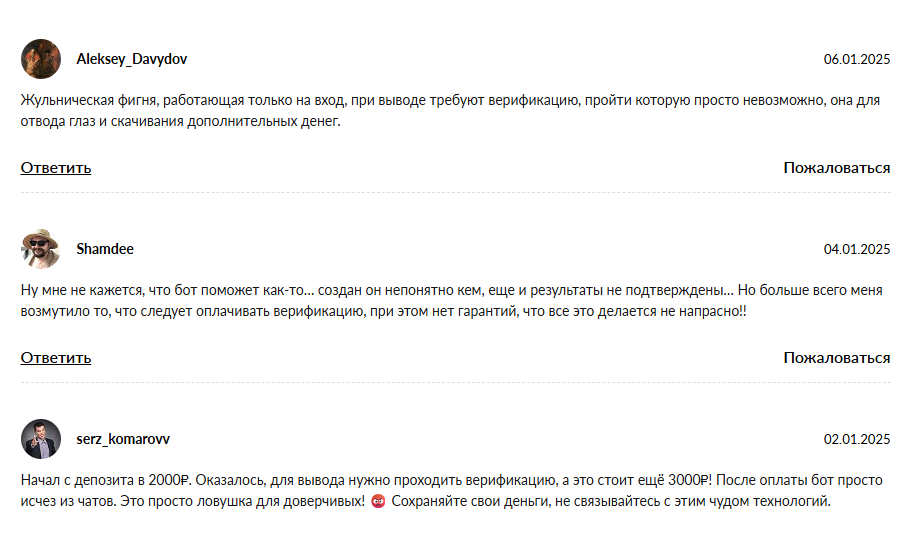Click Пожаловаться on Shamdee's comment
The image size is (914, 534).
tap(836, 358)
